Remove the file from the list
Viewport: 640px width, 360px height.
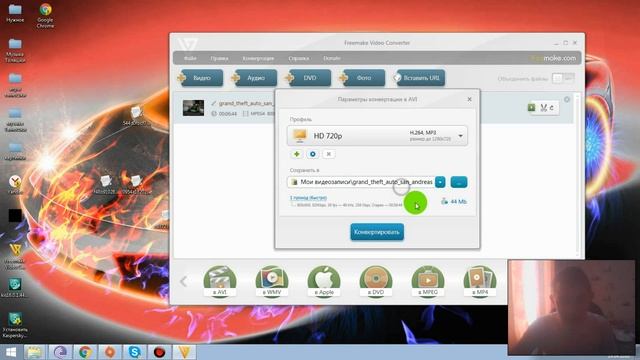click(x=567, y=99)
